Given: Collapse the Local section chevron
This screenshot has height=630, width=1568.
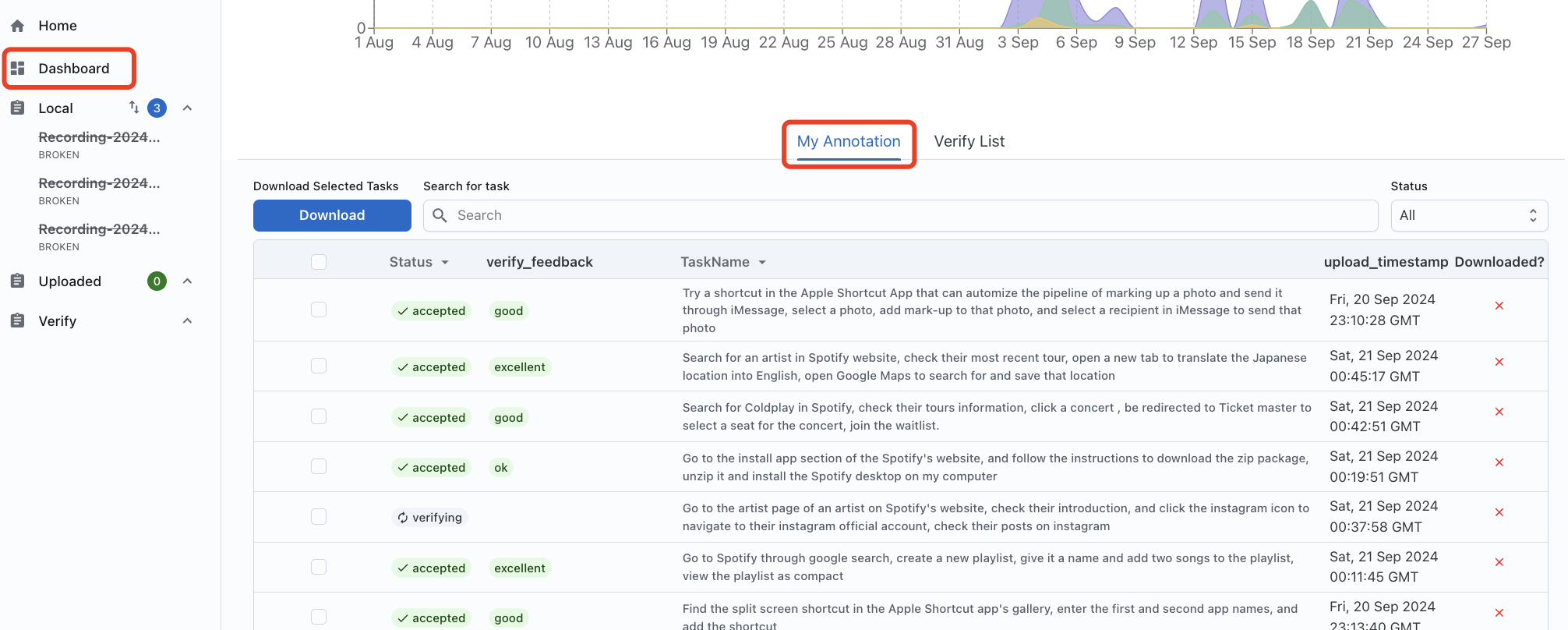Looking at the screenshot, I should (187, 108).
